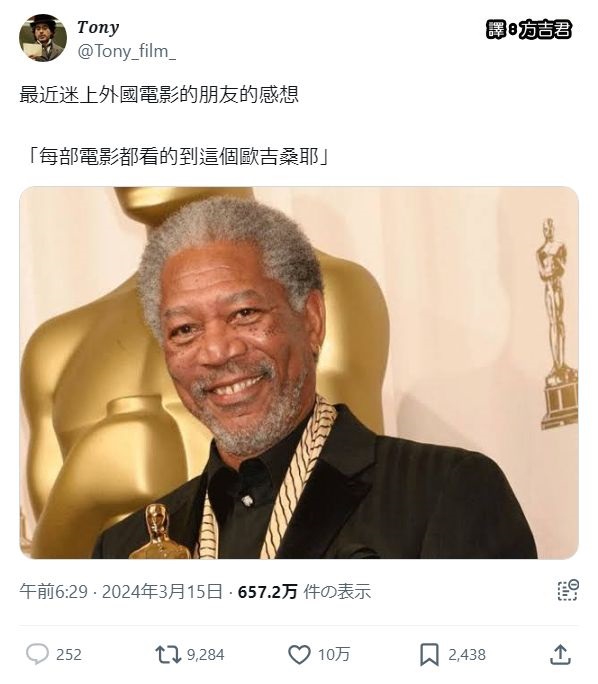Click the first tweet line 最近迷上外國電影的朋友的感想
Image resolution: width=598 pixels, height=684 pixels.
pos(159,94)
